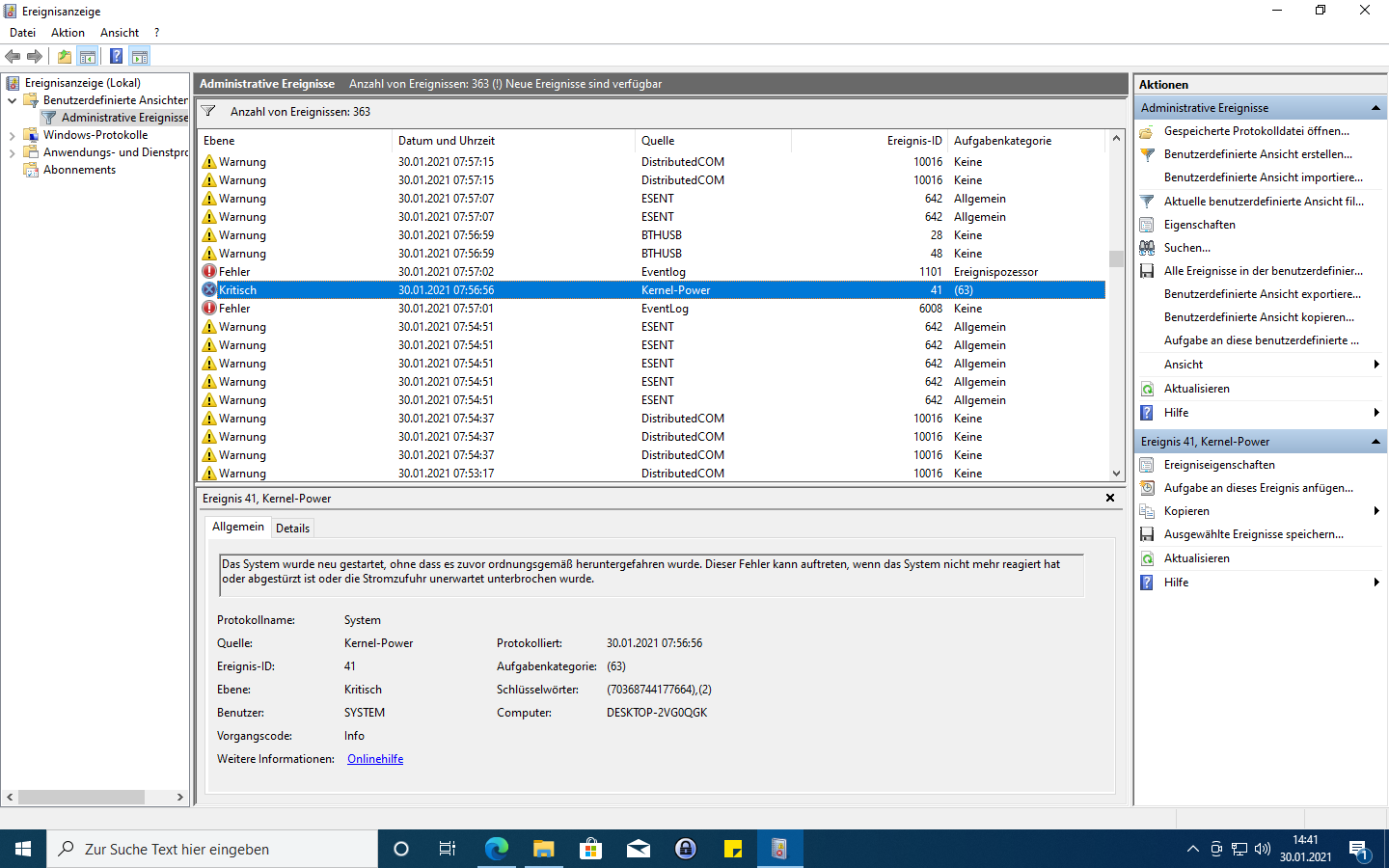Click Gespeicherte Protokolldatei öffnen icon
1389x868 pixels.
[1147, 131]
